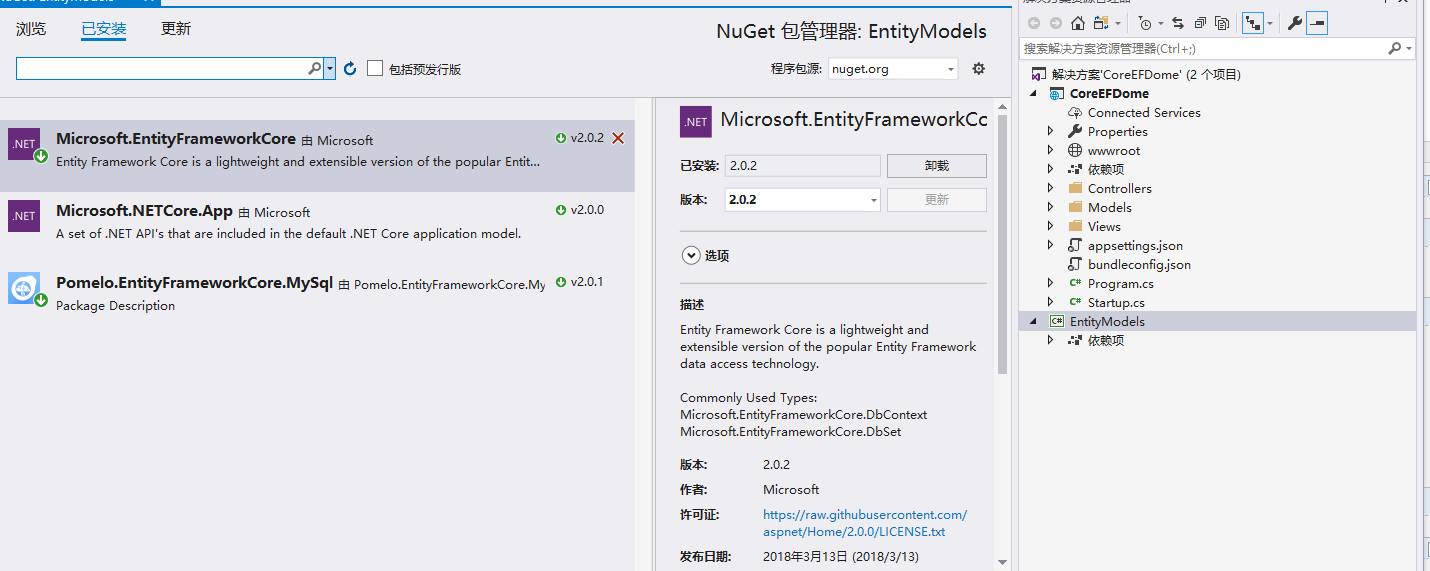Click the solution/folder view switch icon
The image size is (1430, 571).
[1101, 23]
